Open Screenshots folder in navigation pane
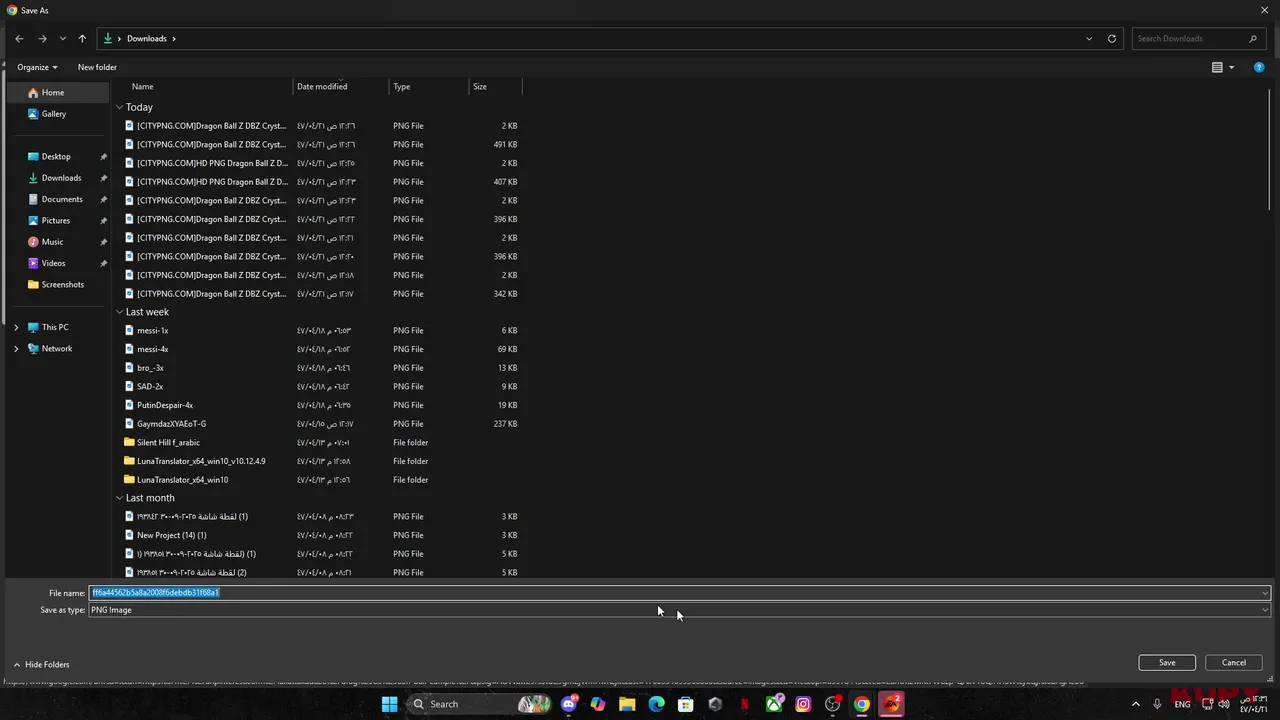Viewport: 1280px width, 720px height. coord(63,284)
